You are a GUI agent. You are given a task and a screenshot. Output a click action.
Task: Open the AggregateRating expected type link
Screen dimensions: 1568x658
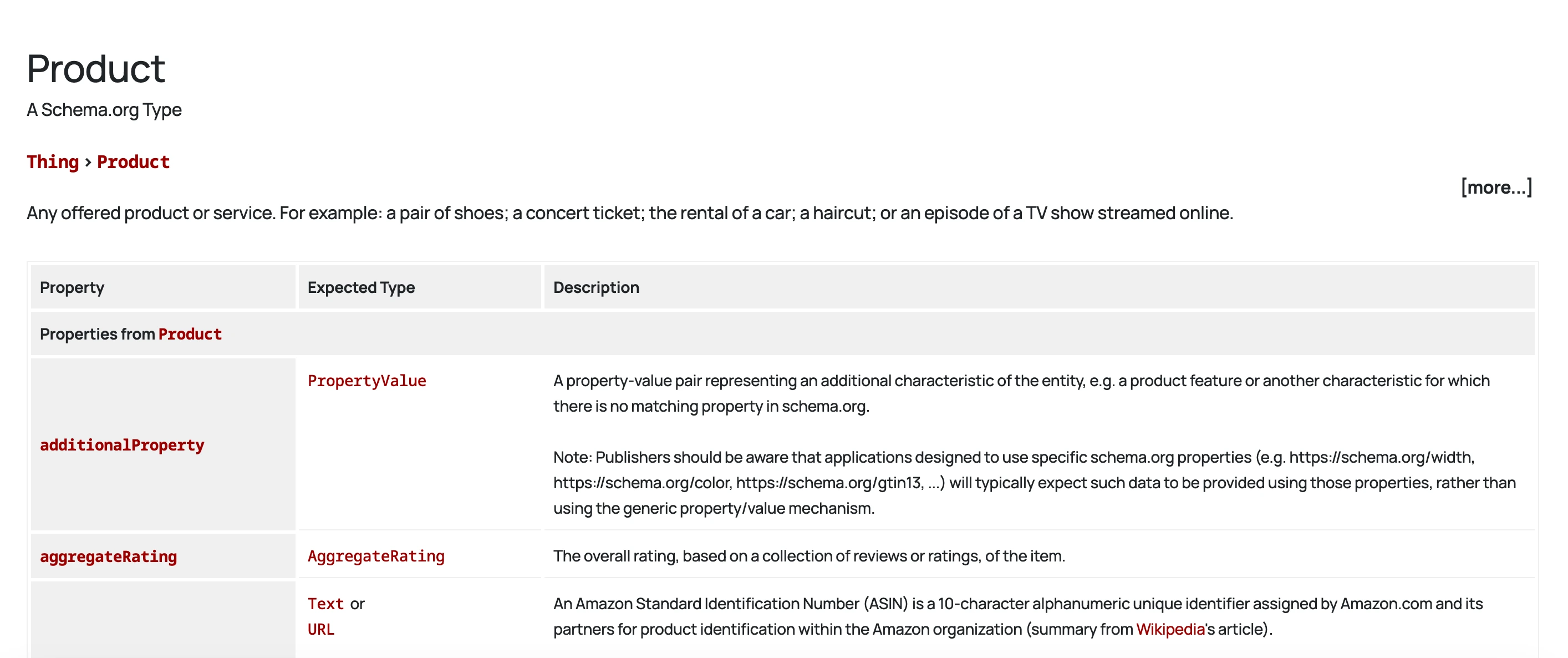click(x=375, y=556)
